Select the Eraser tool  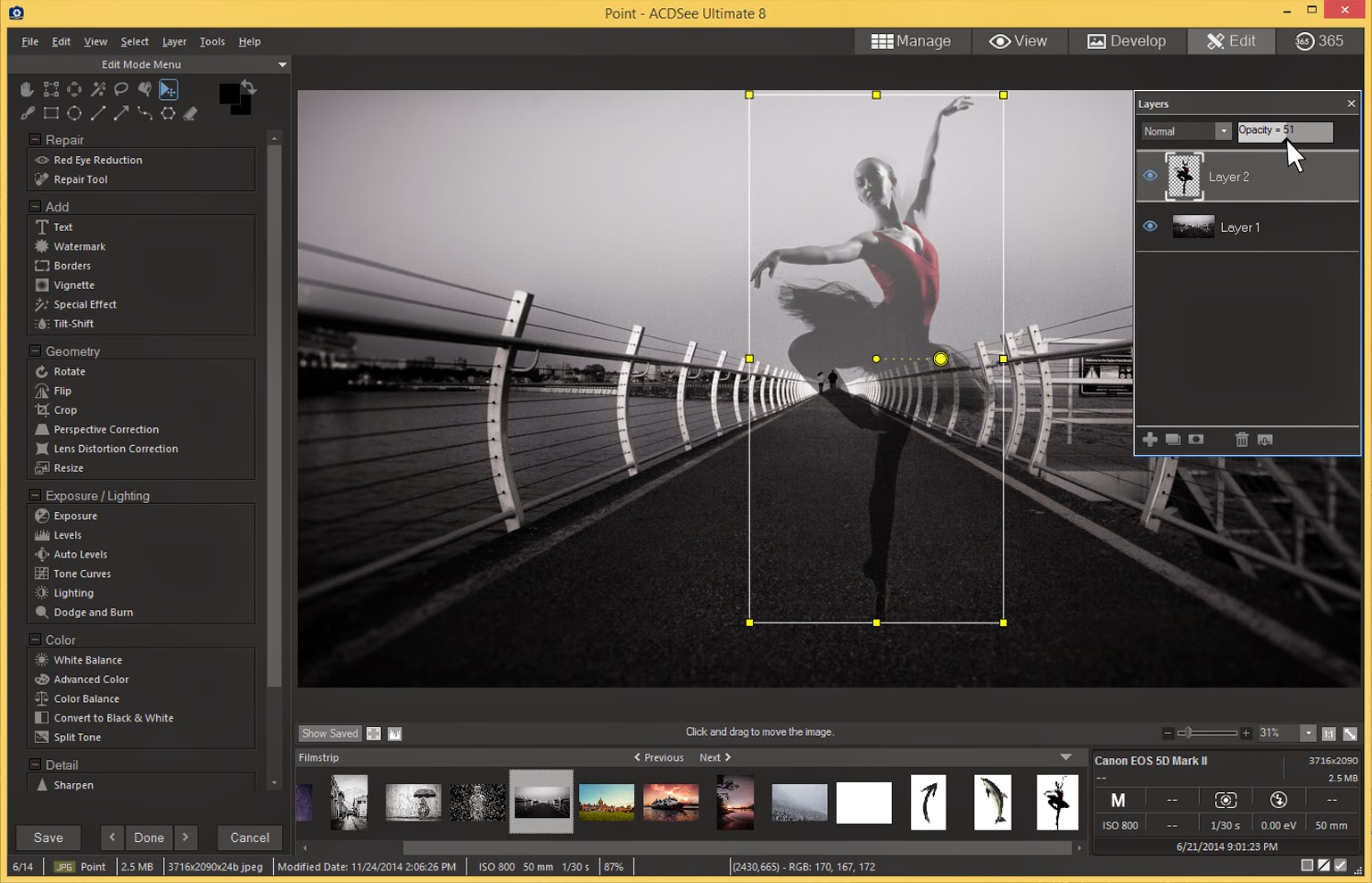[x=190, y=113]
